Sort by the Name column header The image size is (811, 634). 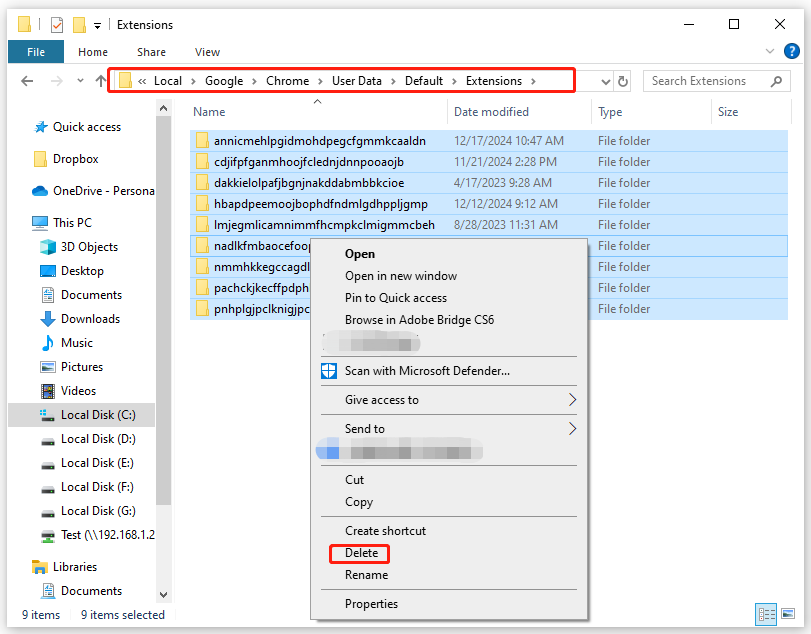coord(209,112)
